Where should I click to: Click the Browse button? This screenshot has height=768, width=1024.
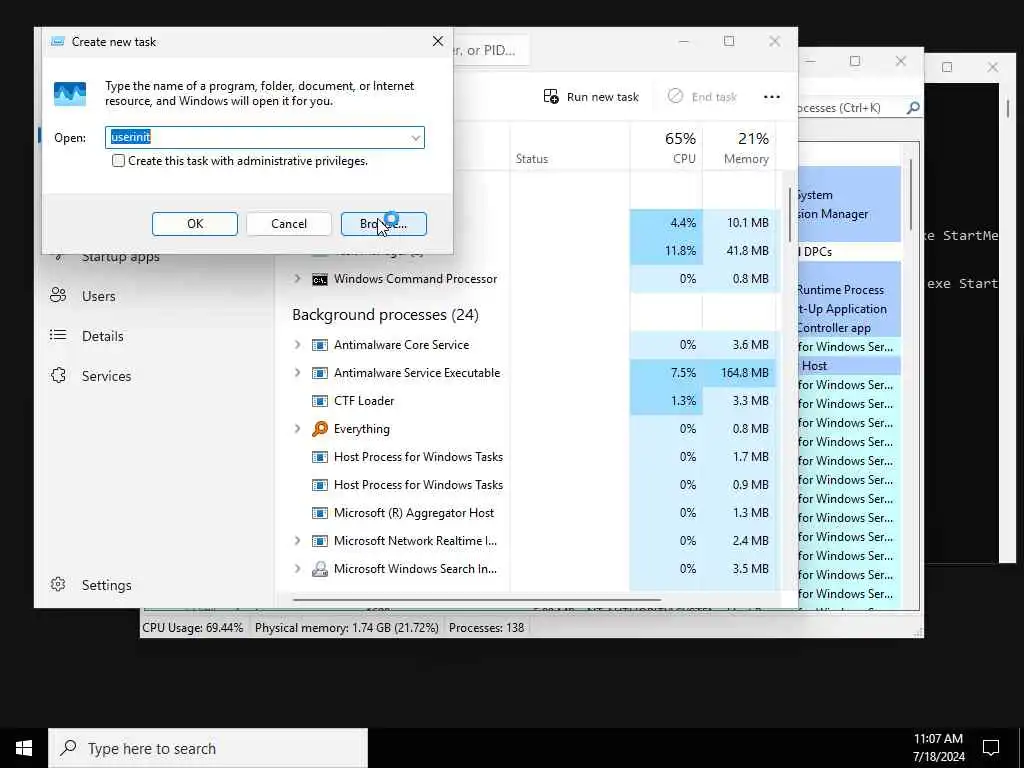click(383, 223)
